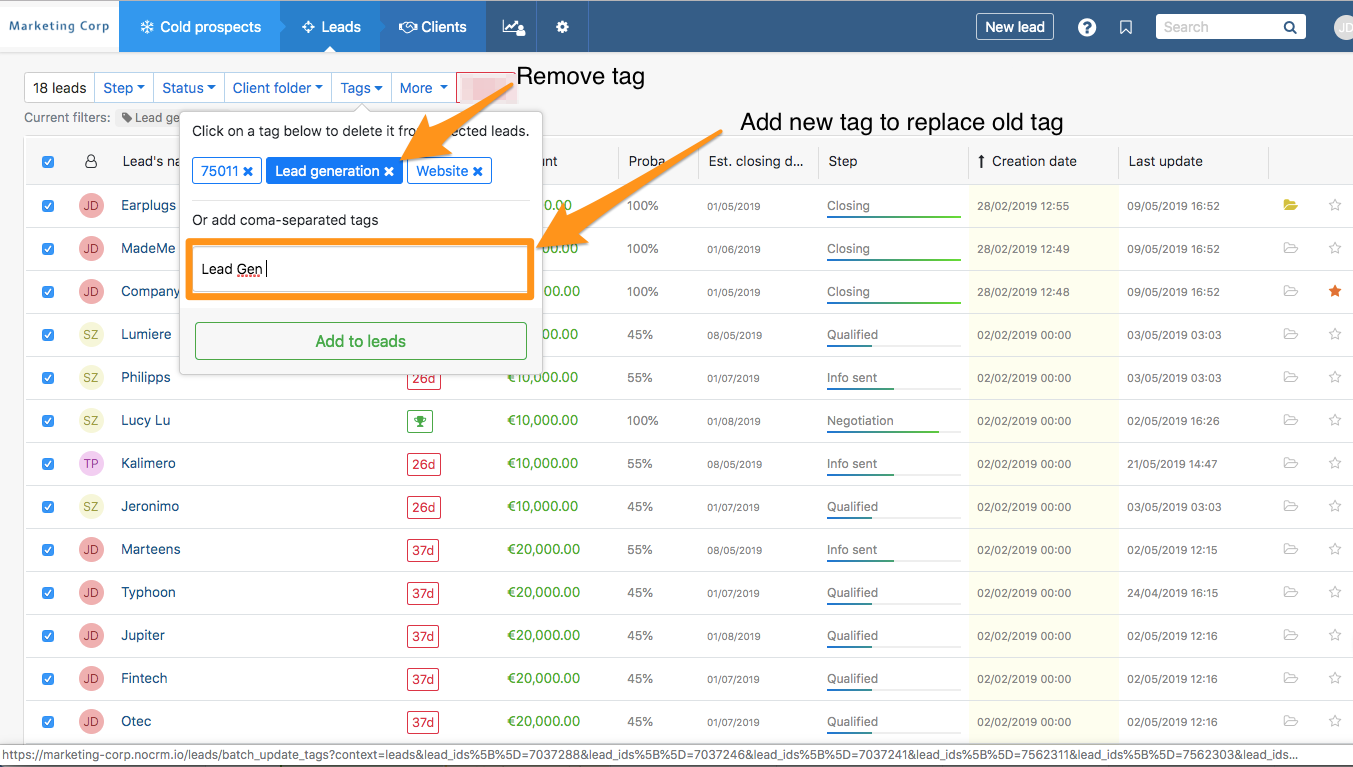Open the Cold prospects section
Screen dimensions: 1353x767
point(199,27)
